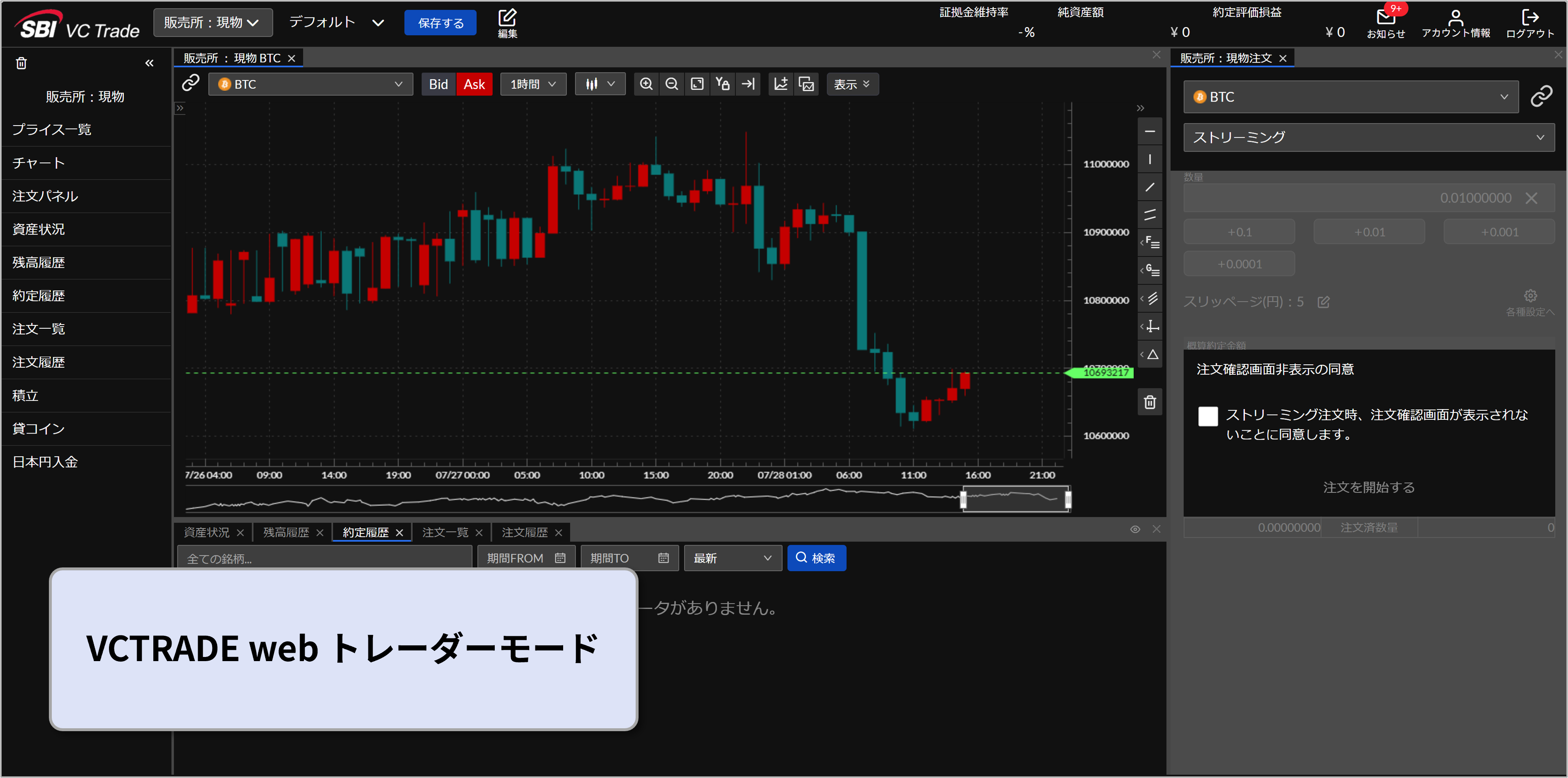Click the chart link chain icon
The height and width of the screenshot is (778, 1568).
(191, 83)
